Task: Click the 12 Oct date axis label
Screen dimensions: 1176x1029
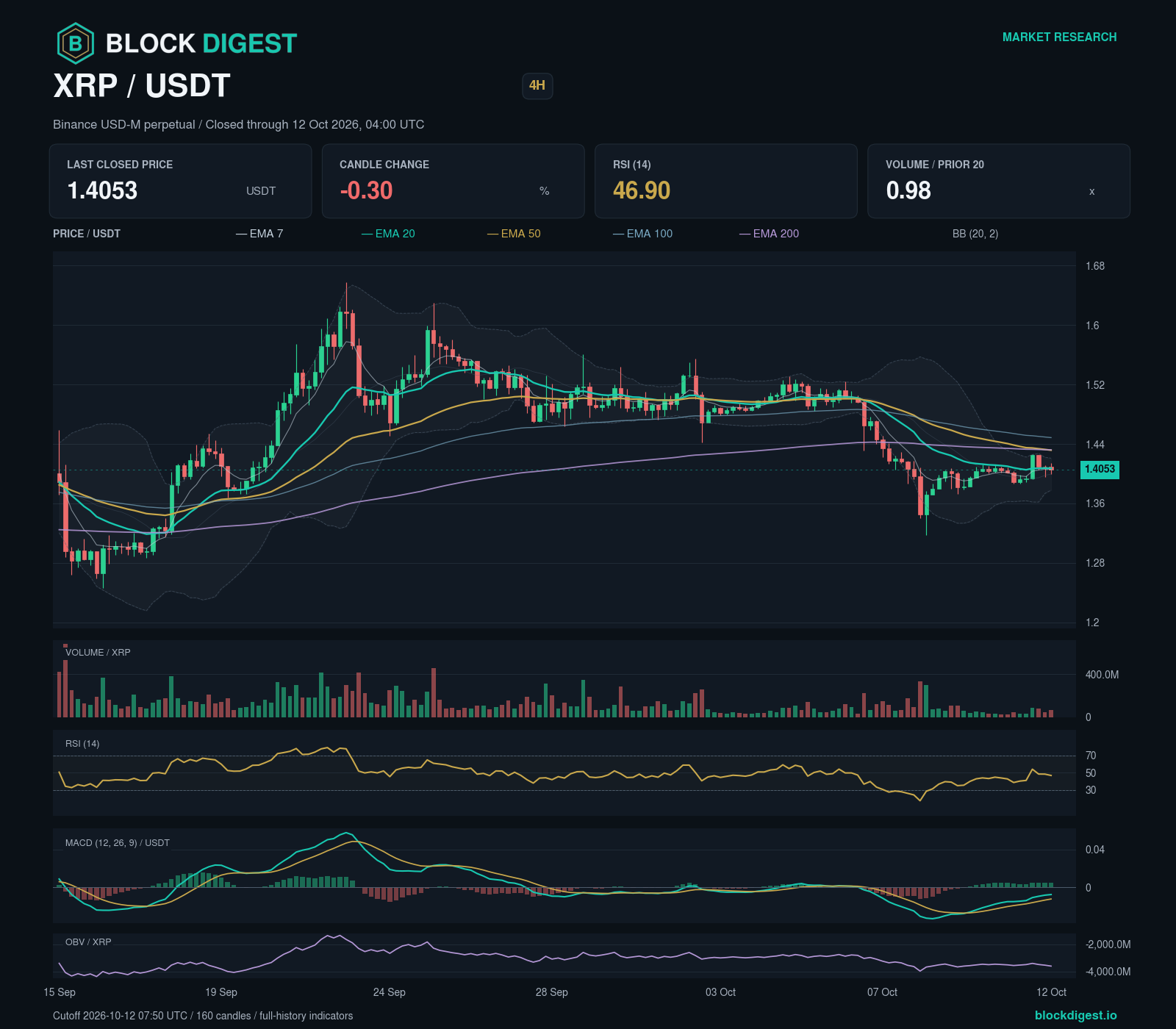Action: pos(1052,992)
